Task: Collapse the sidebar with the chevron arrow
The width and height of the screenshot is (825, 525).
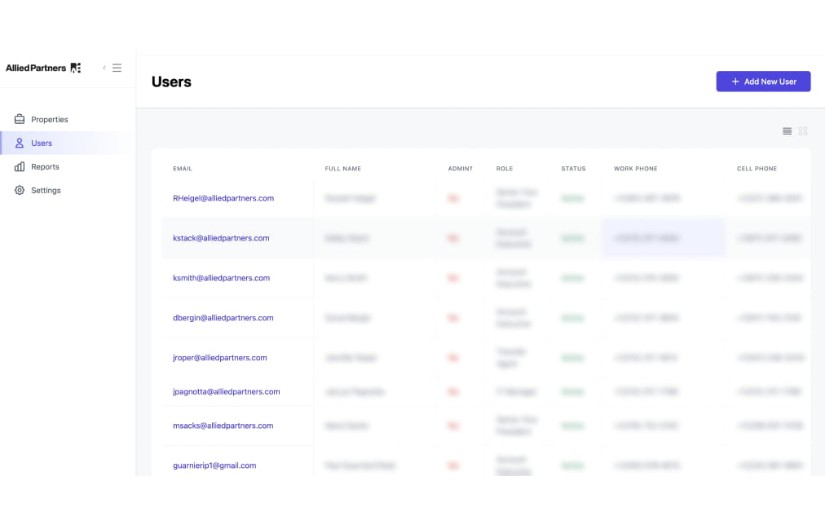Action: (104, 68)
